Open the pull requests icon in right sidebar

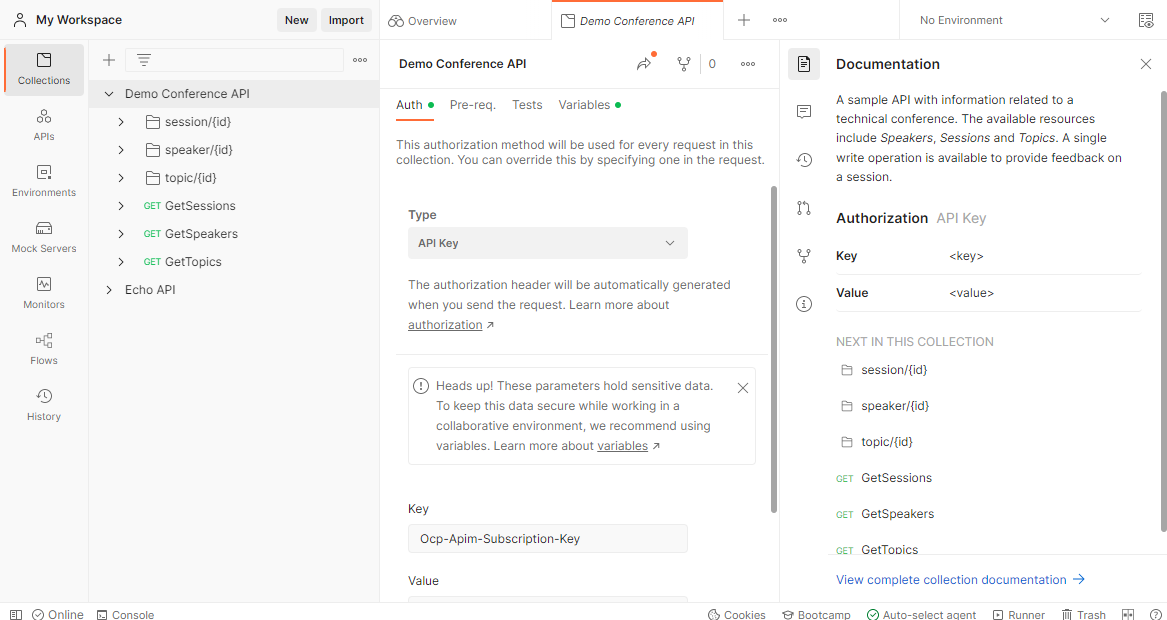804,208
